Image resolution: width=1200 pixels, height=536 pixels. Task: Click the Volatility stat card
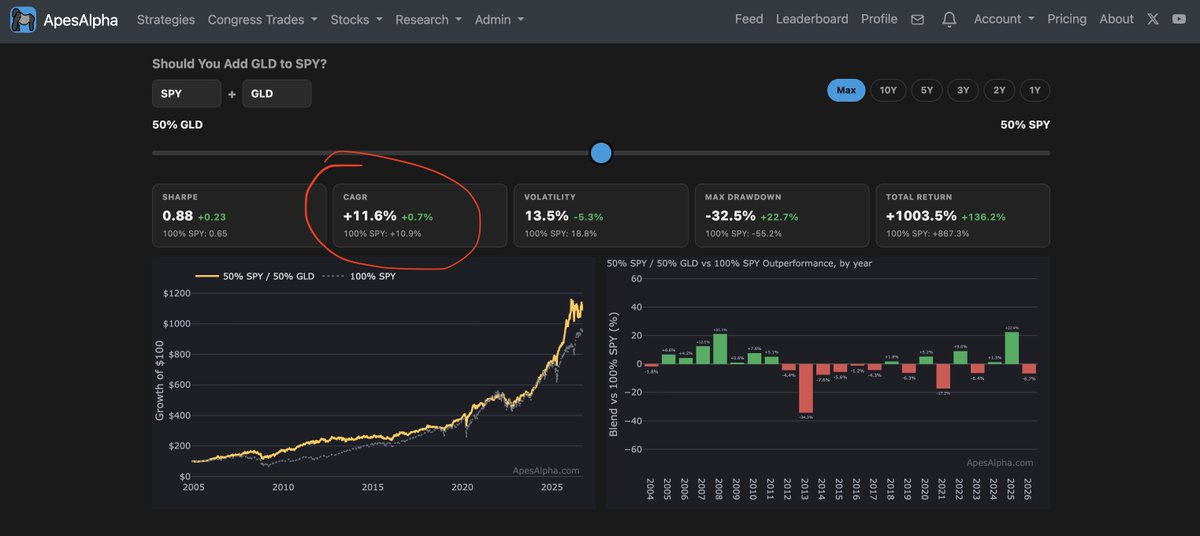(x=601, y=215)
